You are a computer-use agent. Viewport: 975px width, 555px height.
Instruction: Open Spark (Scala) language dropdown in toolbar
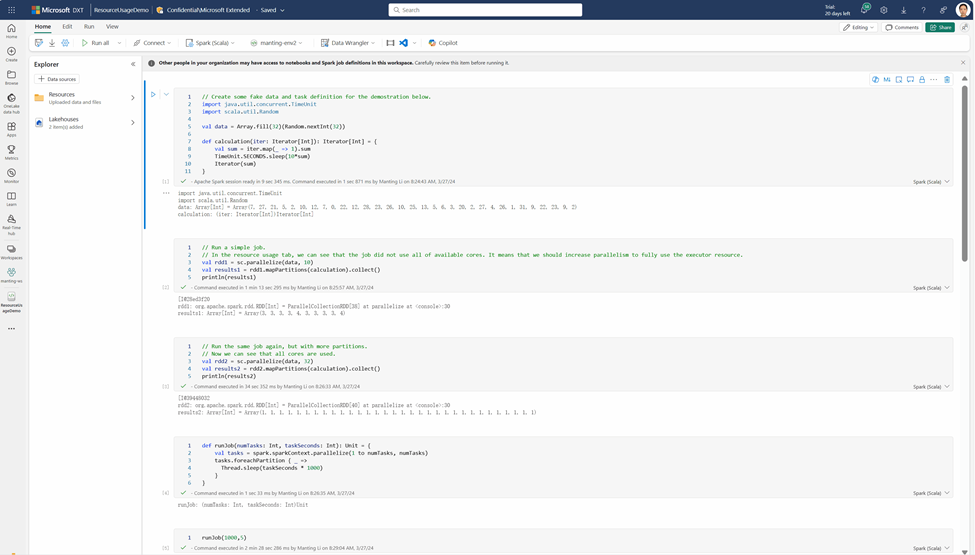point(210,43)
